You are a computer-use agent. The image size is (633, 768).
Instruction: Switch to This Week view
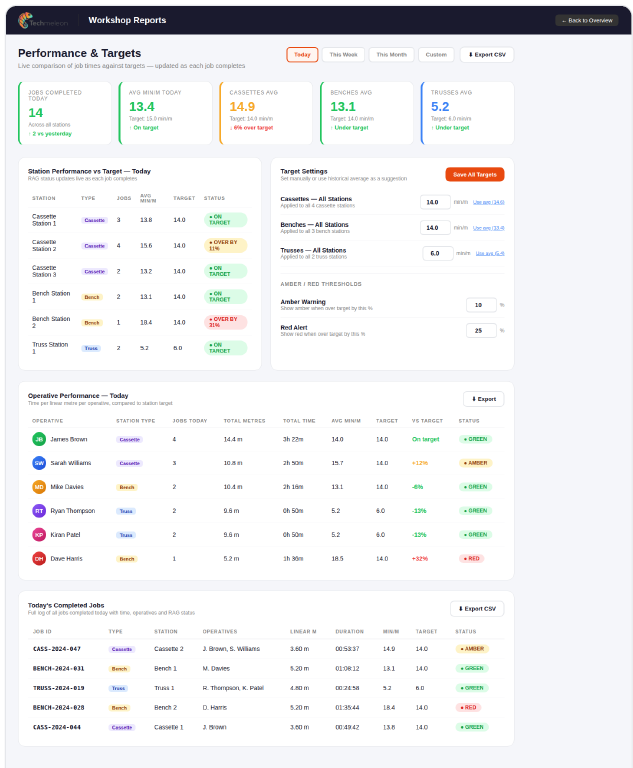point(343,55)
